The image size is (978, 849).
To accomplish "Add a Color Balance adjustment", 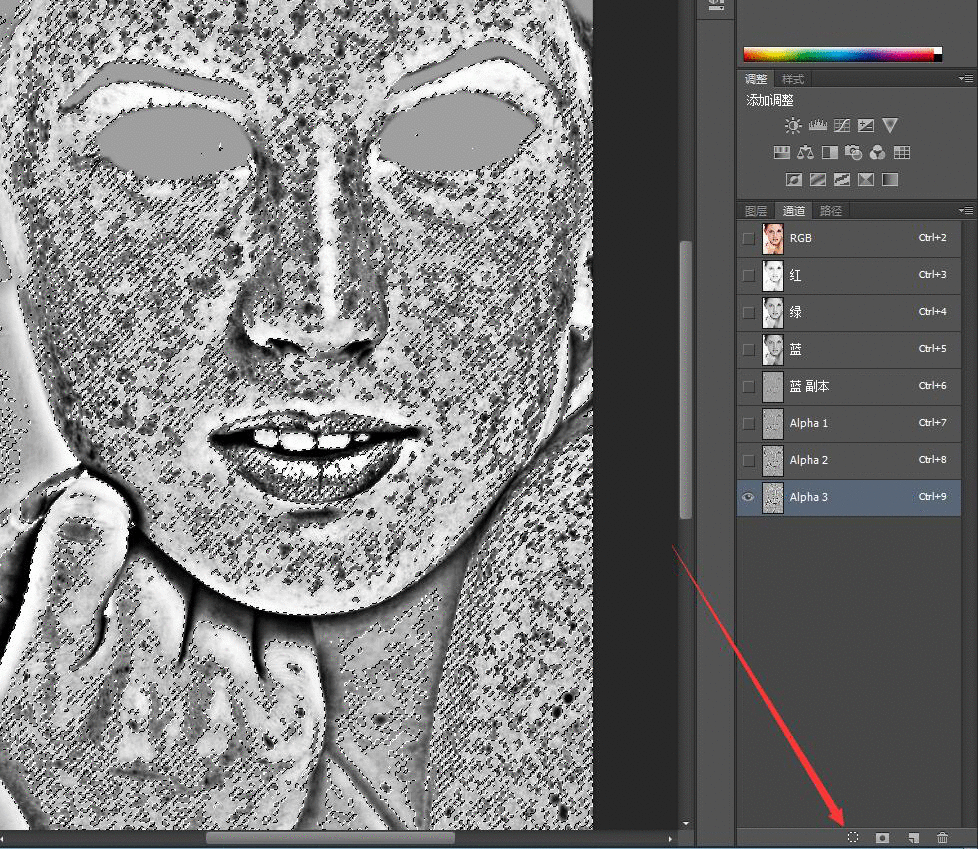I will (x=805, y=153).
